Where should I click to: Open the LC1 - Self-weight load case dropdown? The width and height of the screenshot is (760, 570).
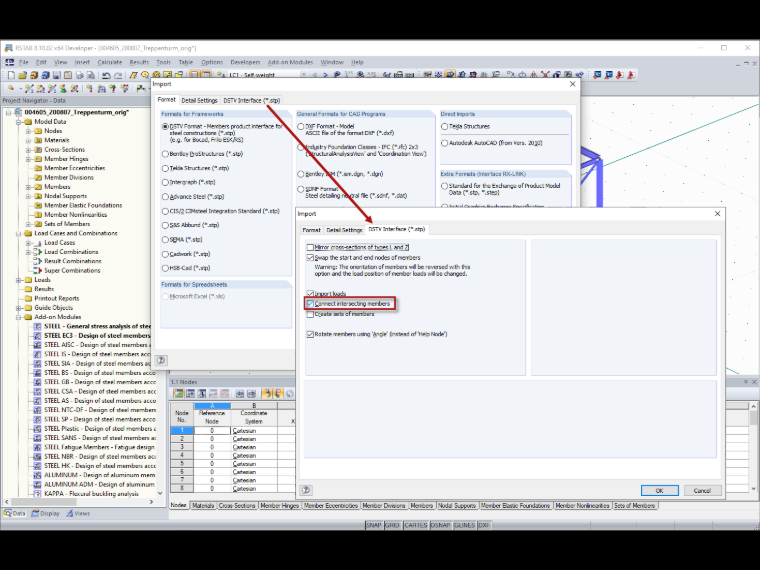(x=303, y=75)
